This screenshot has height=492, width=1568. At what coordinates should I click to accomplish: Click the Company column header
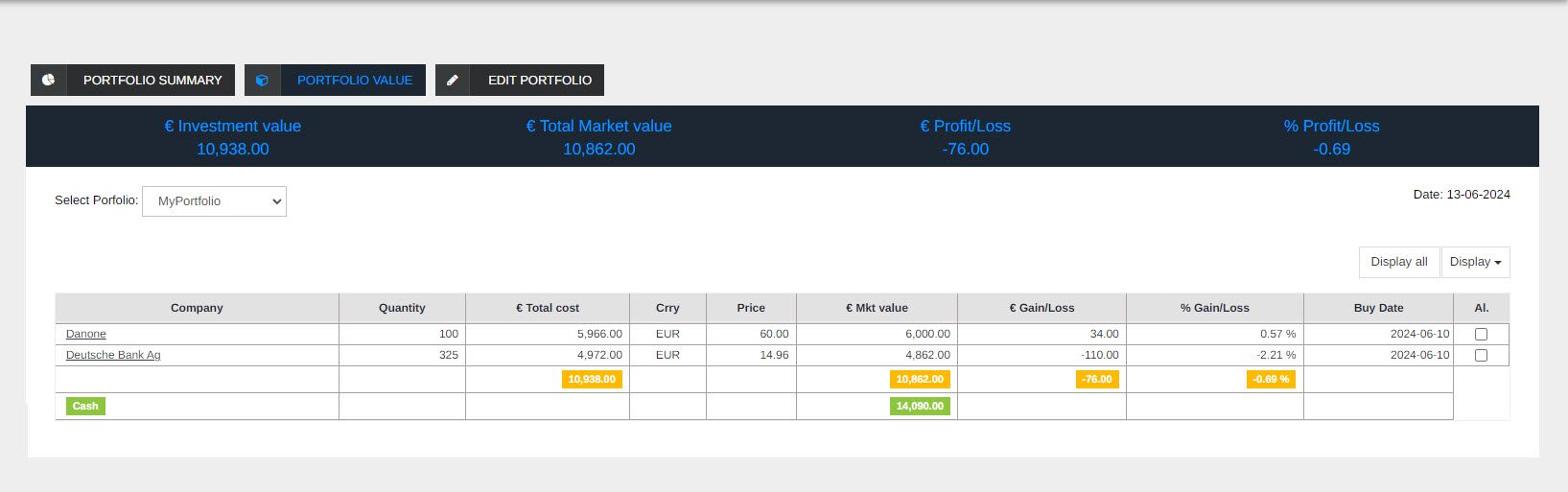pyautogui.click(x=197, y=308)
